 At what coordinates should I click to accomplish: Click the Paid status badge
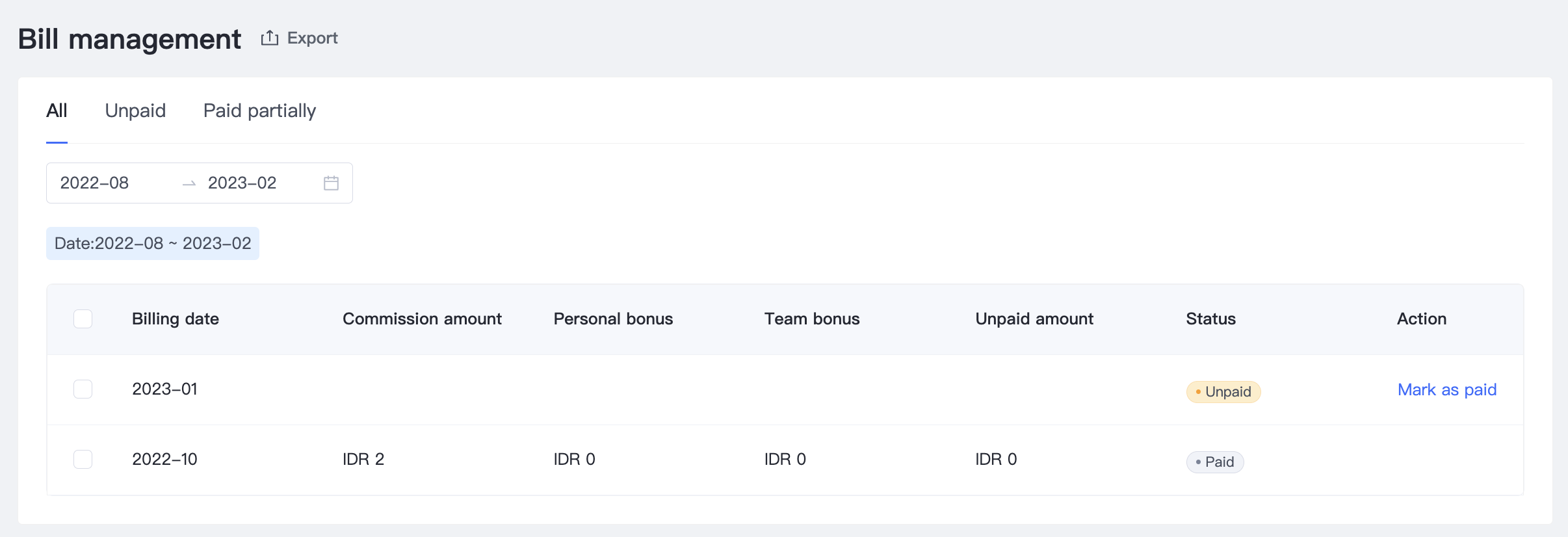tap(1215, 462)
